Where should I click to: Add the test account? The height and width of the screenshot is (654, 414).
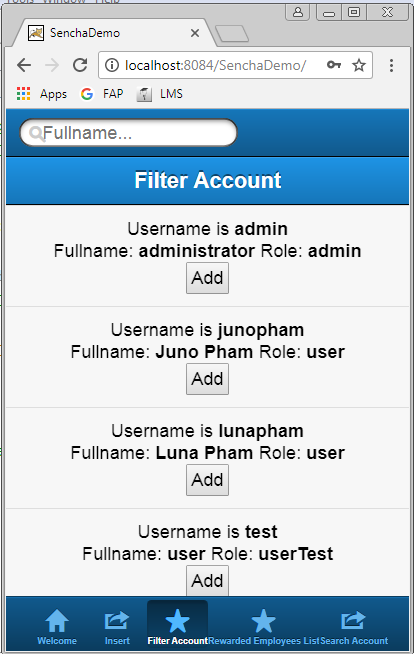(207, 580)
